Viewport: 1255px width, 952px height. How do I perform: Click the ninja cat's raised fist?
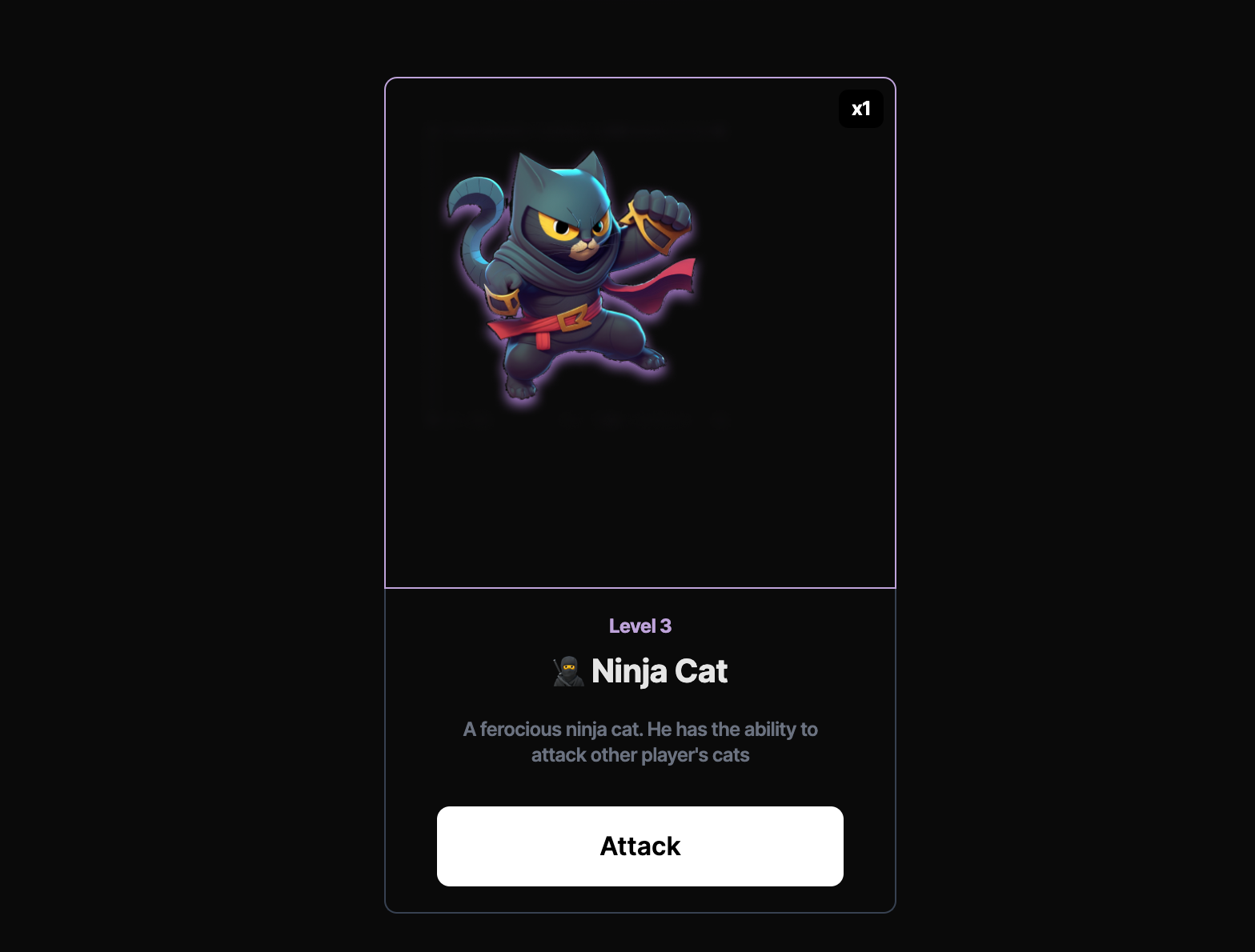(x=661, y=209)
